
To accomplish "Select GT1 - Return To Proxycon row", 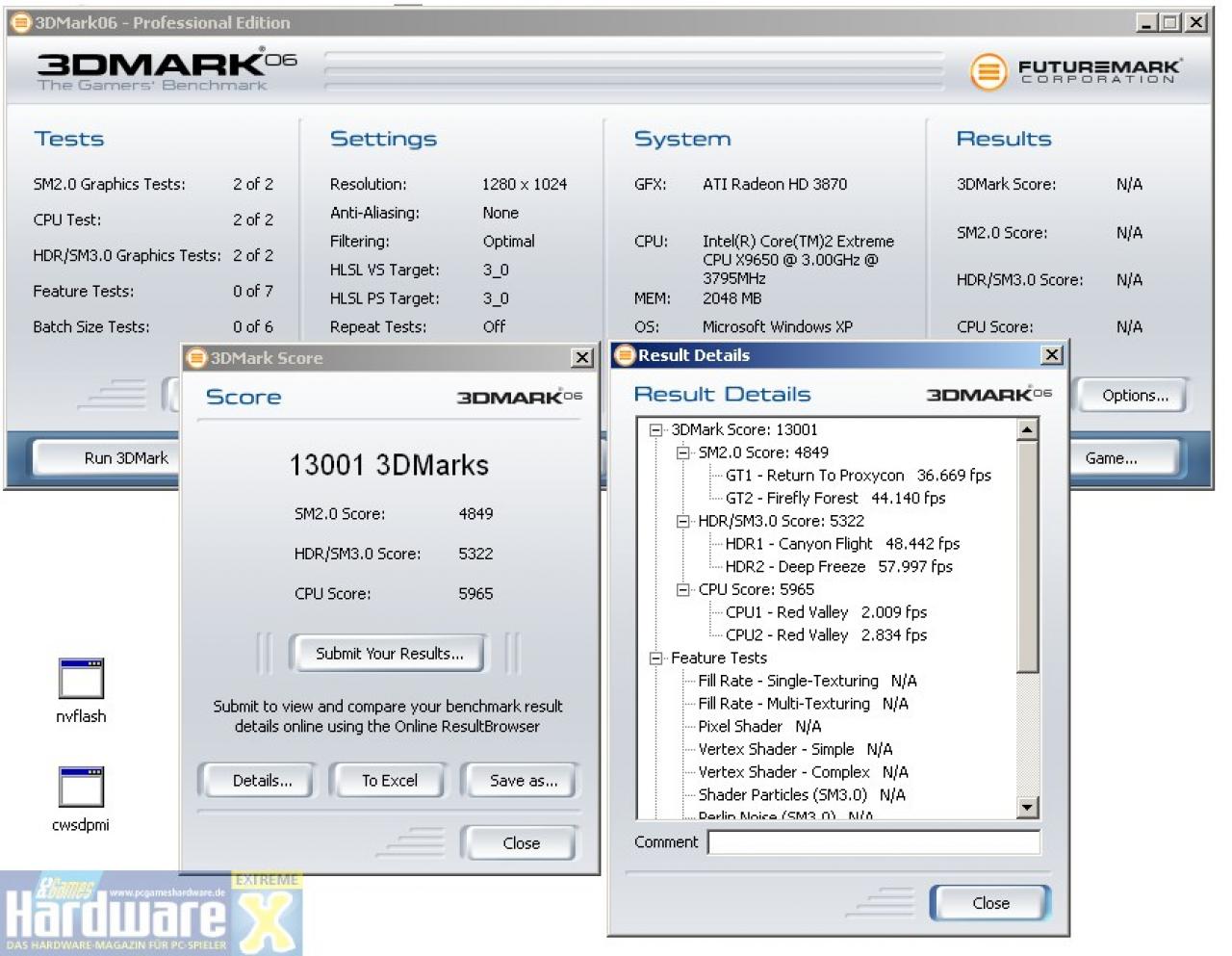I will pyautogui.click(x=858, y=476).
